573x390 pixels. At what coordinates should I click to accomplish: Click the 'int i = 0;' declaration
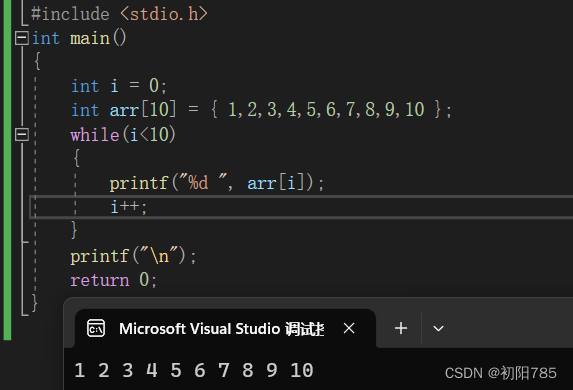119,86
